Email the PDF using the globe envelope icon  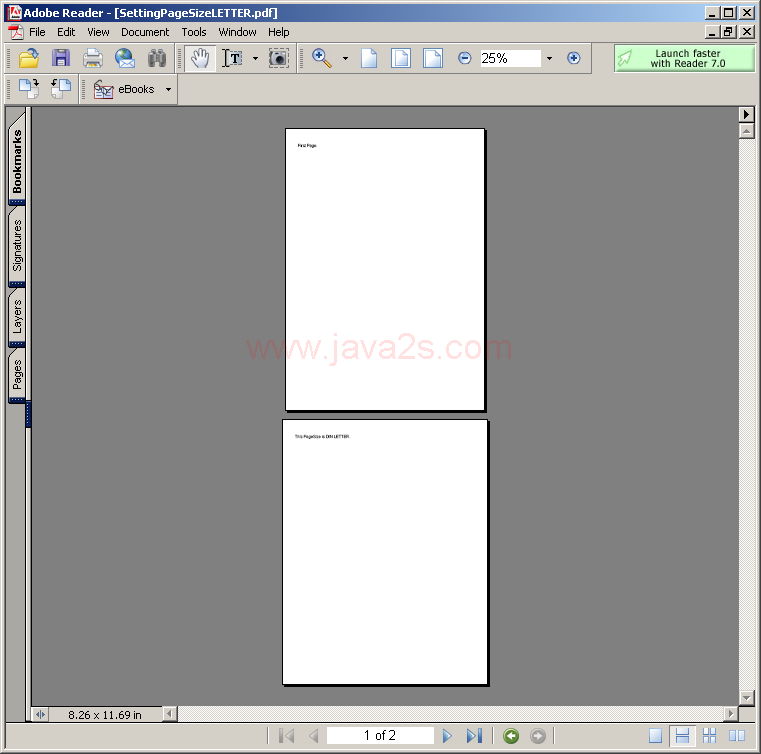125,58
